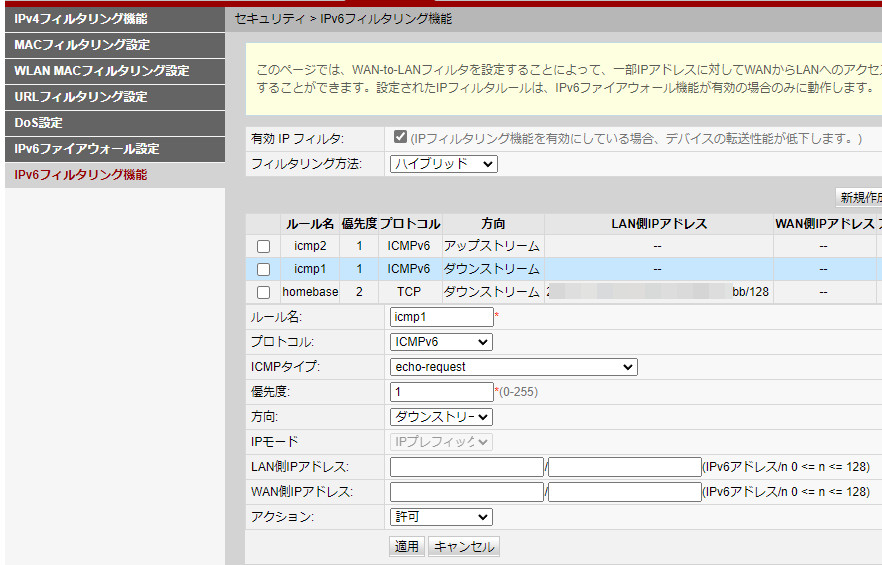
Task: Open フィルタリング方法 dropdown showing ハイブリッド
Action: pos(444,164)
